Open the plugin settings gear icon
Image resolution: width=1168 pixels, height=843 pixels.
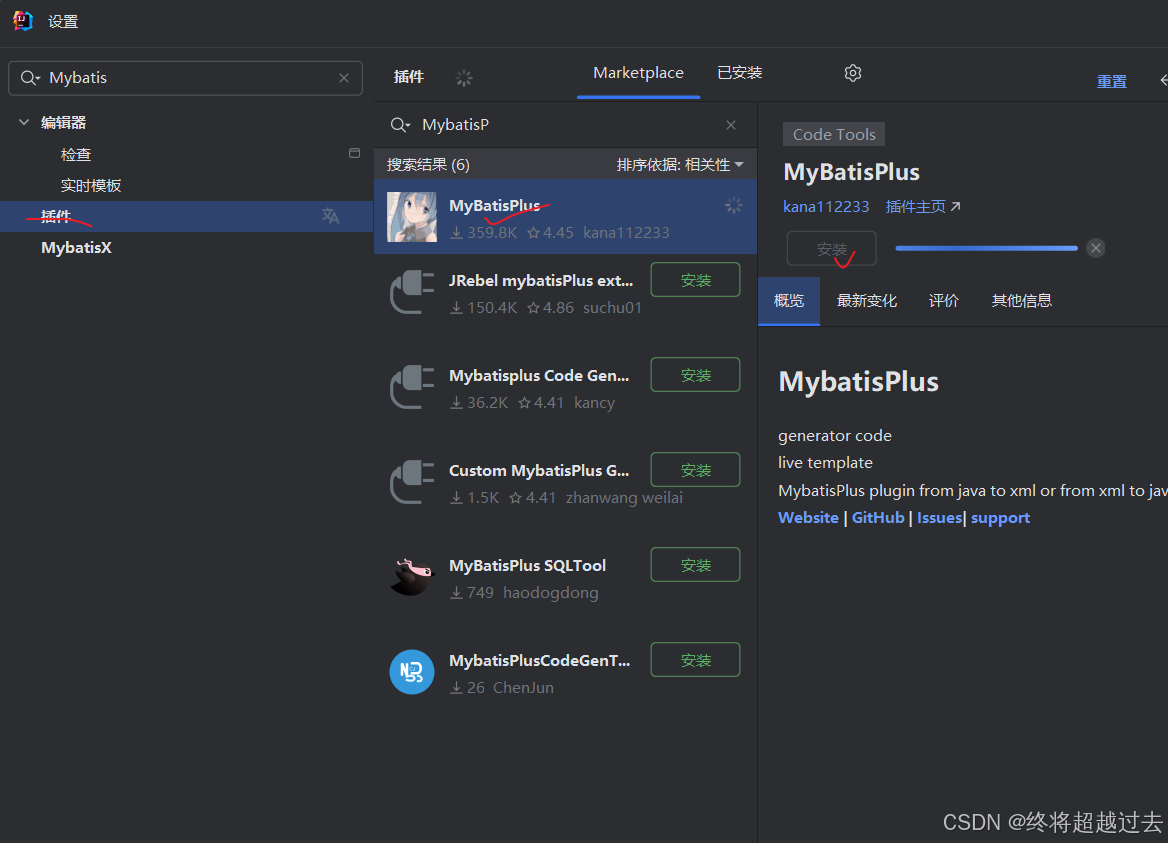[x=853, y=73]
